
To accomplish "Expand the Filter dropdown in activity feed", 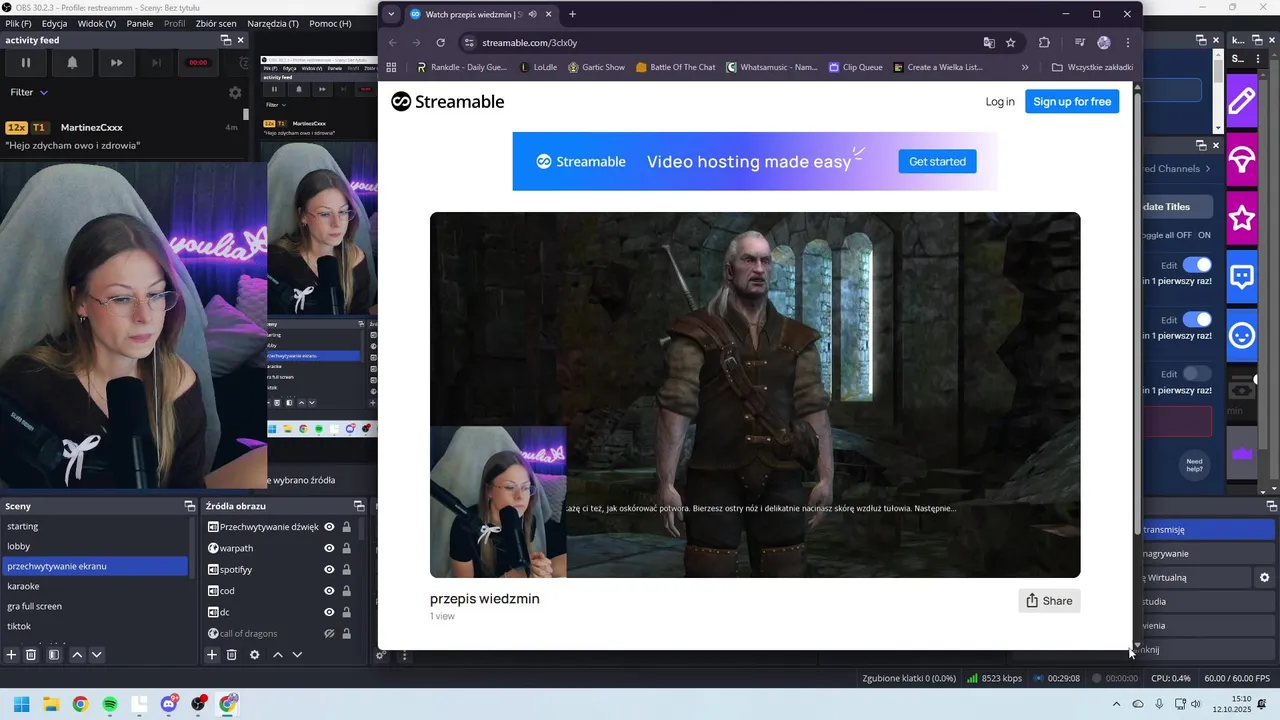I will point(30,92).
